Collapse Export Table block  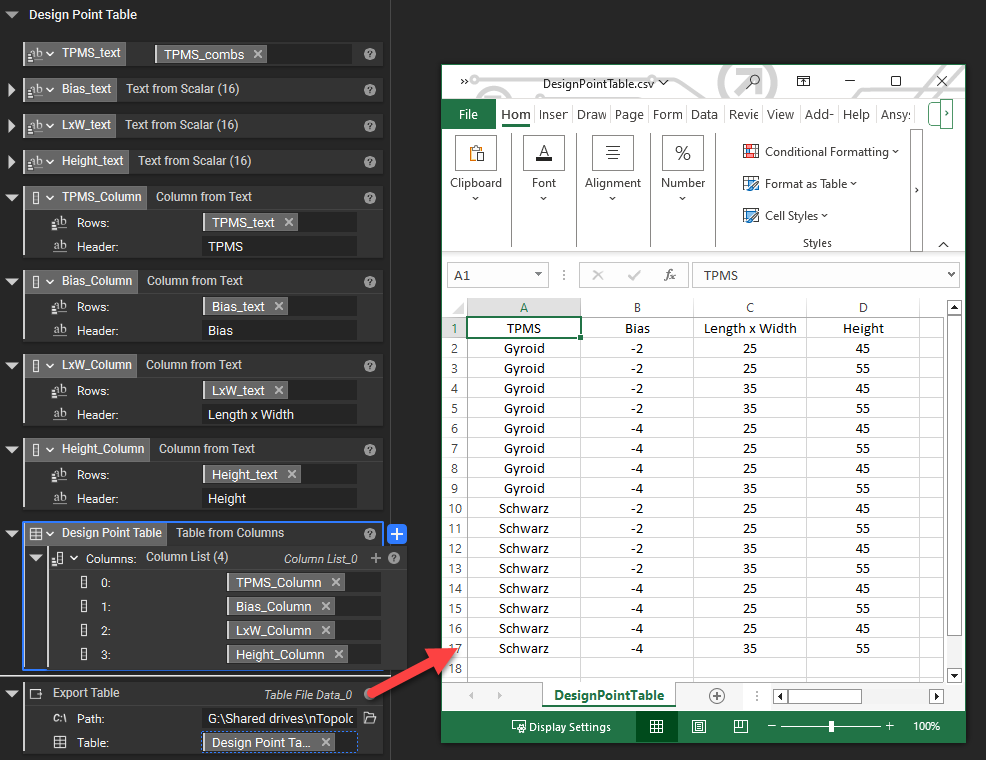11,693
